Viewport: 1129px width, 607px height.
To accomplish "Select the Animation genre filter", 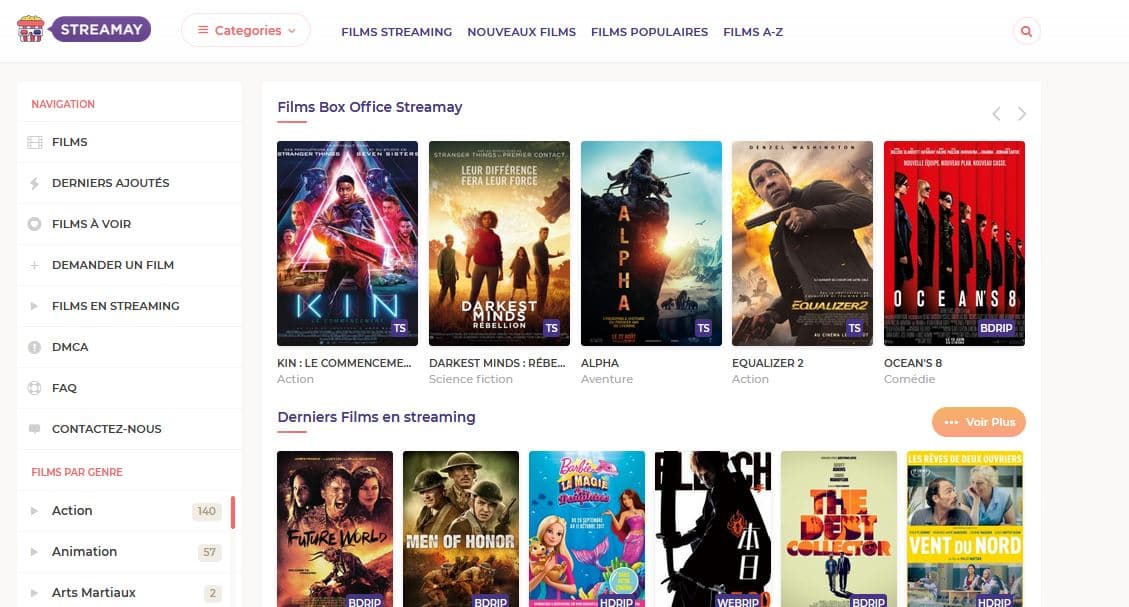I will [84, 551].
